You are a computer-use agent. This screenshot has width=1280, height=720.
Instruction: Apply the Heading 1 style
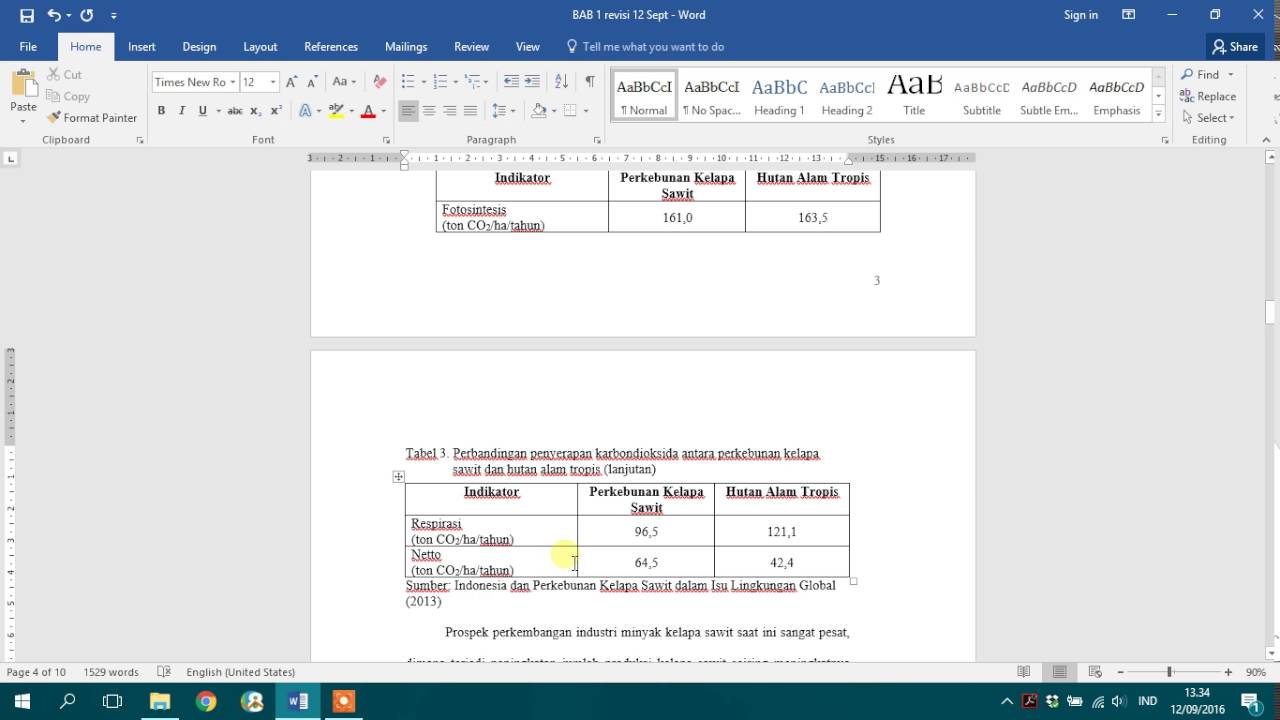coord(779,96)
